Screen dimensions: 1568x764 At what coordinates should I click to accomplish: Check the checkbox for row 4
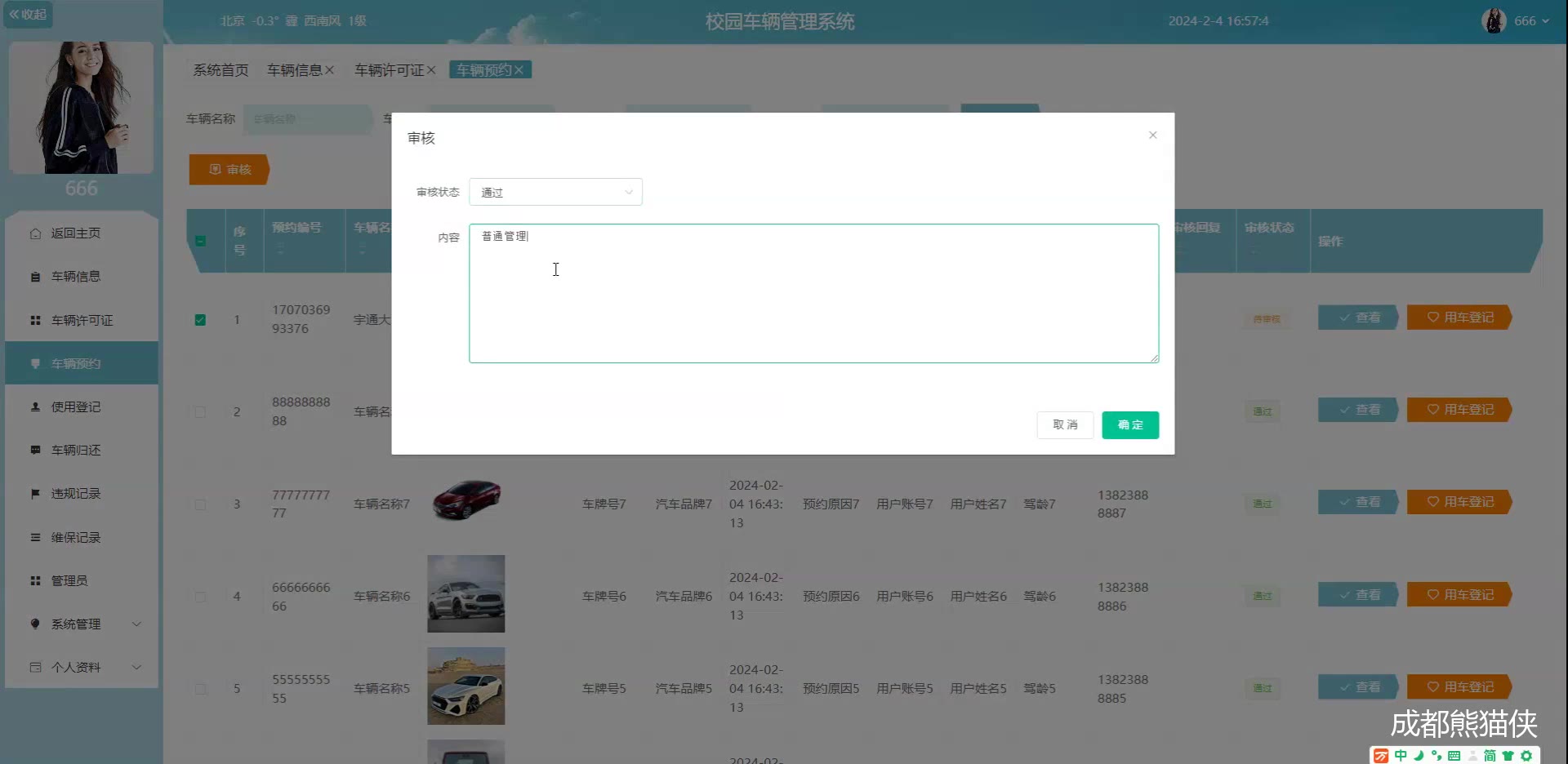[200, 597]
